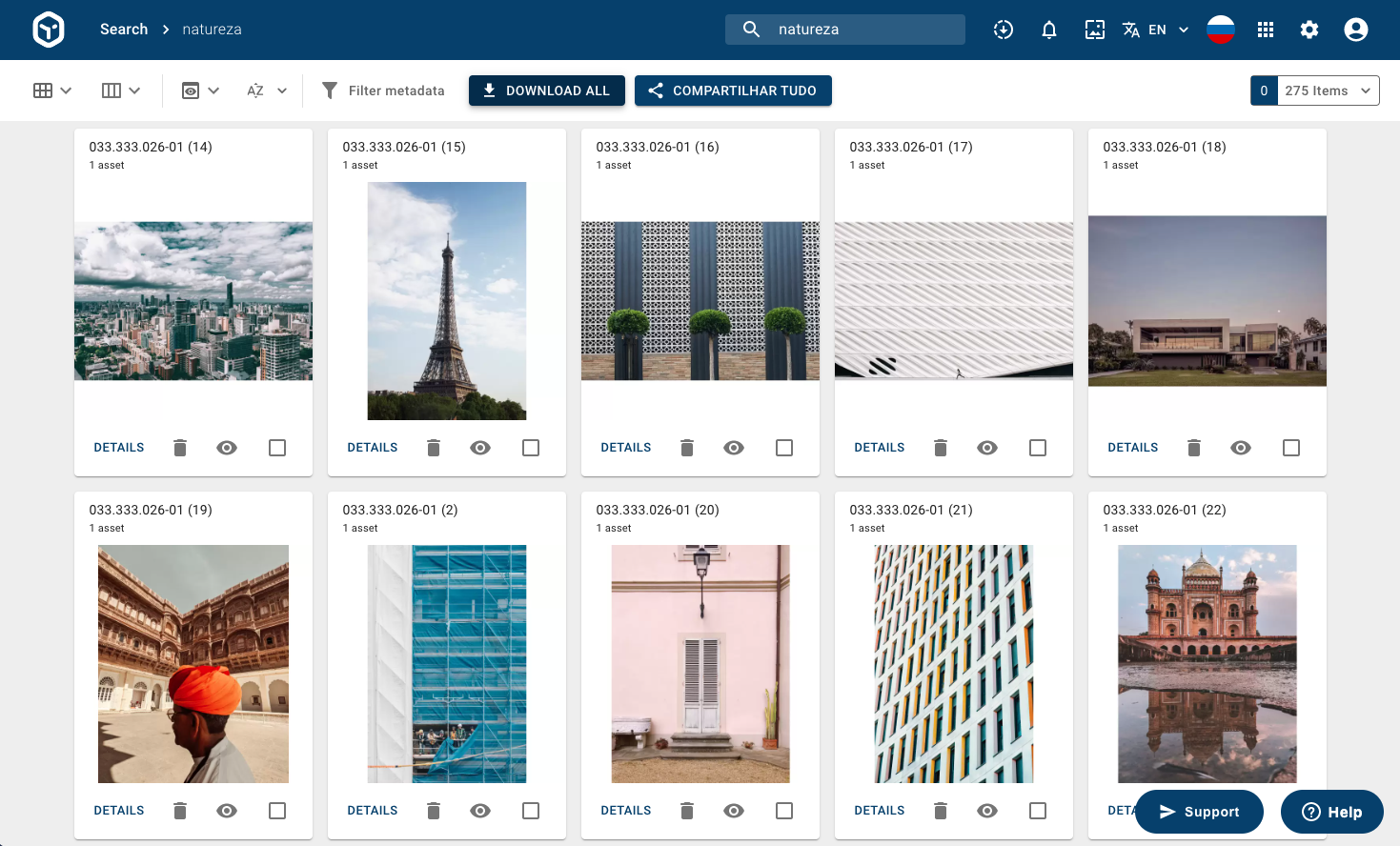Delete collection 033.333.026-01 (19)
Screen dimensions: 1400x846
180,811
